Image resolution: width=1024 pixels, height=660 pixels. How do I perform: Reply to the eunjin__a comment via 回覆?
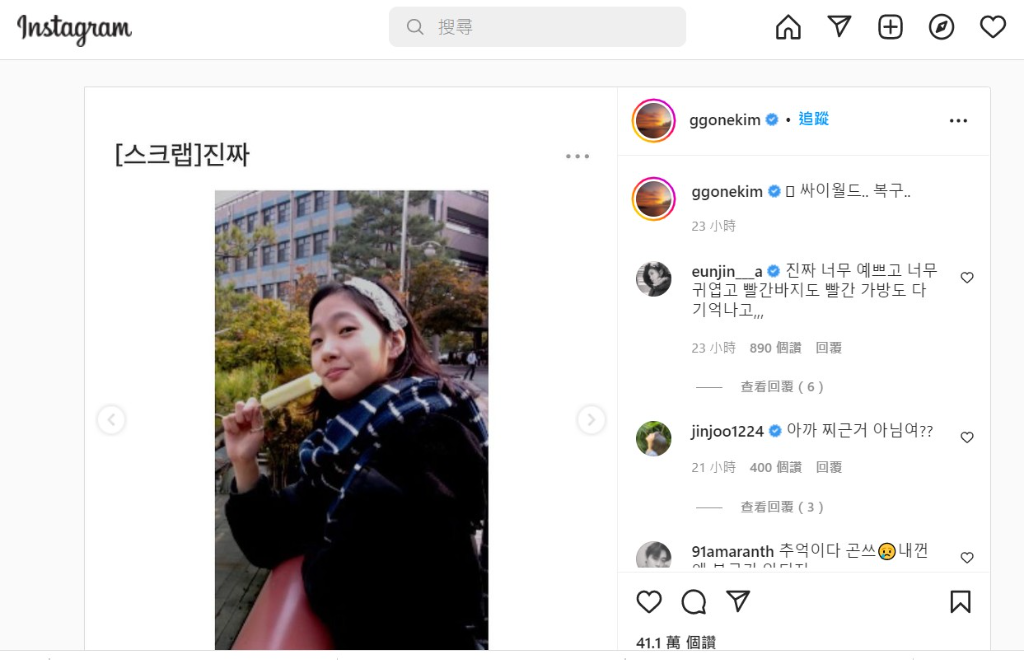click(x=829, y=348)
